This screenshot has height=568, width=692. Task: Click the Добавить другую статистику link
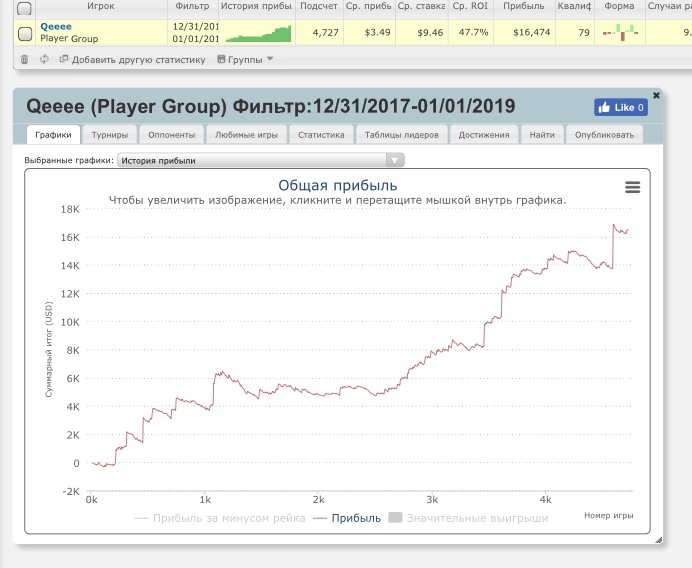[x=132, y=60]
